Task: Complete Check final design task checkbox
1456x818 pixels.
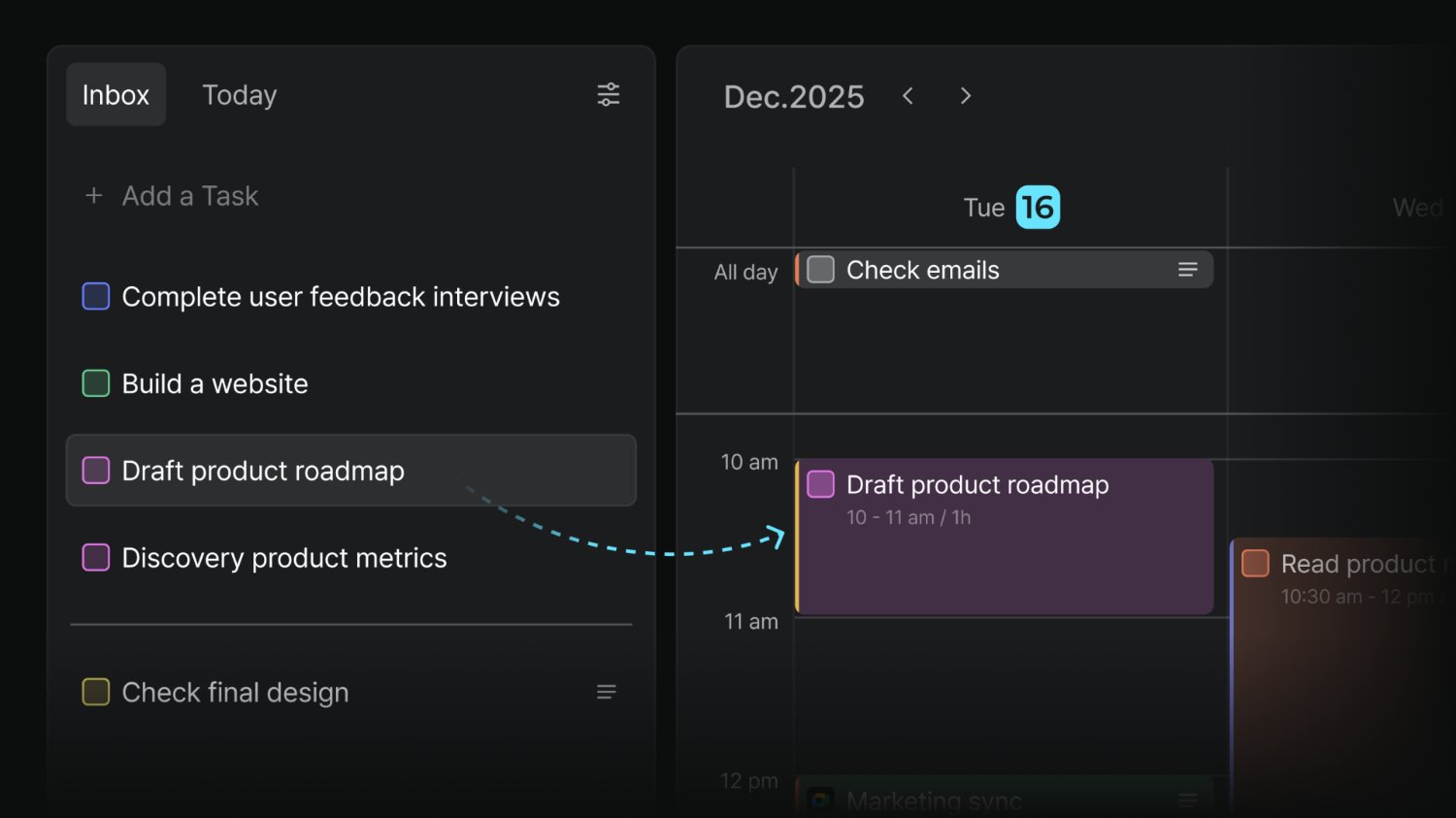Action: 96,692
